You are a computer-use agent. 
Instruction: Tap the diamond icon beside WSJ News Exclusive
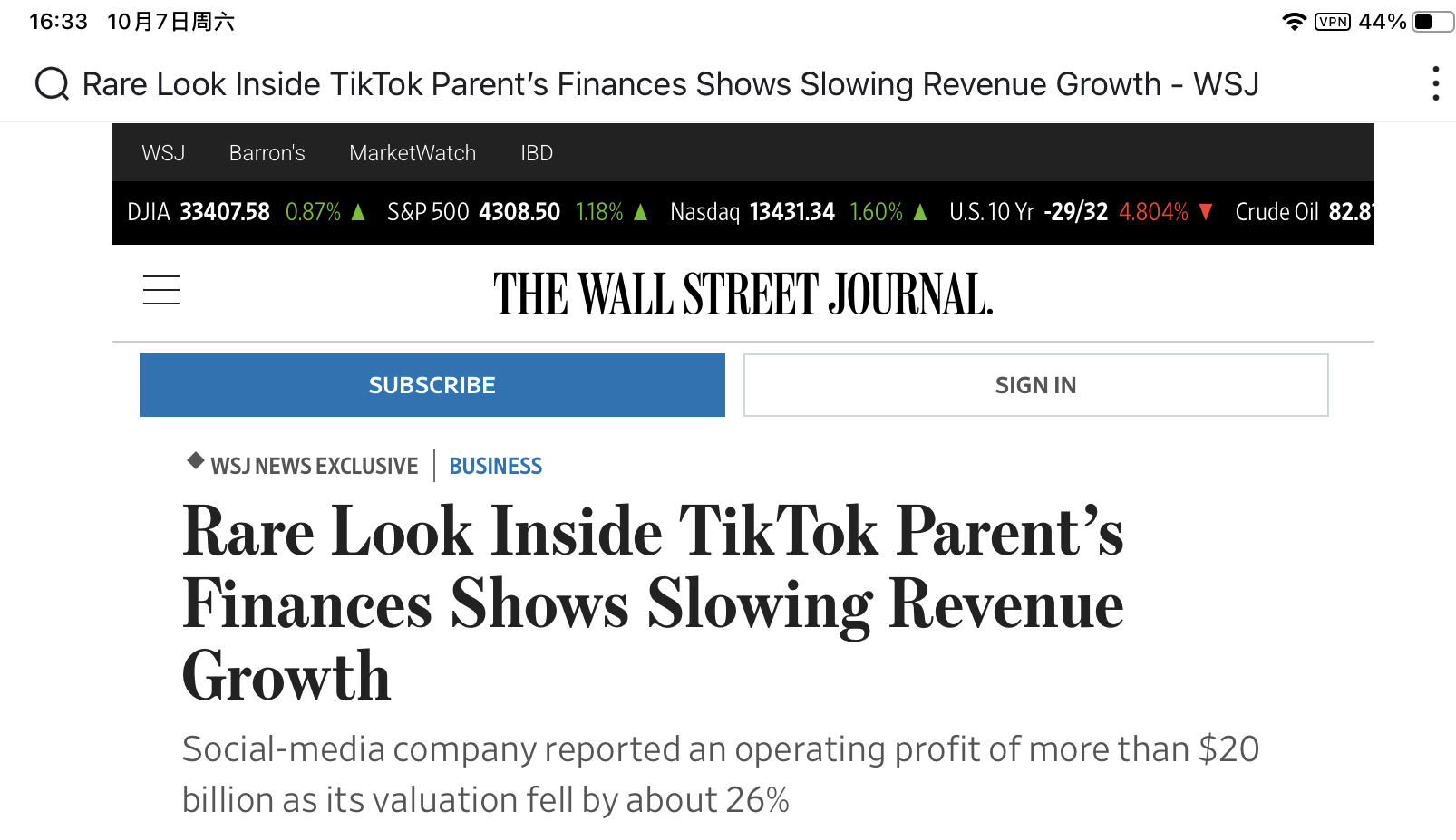195,460
